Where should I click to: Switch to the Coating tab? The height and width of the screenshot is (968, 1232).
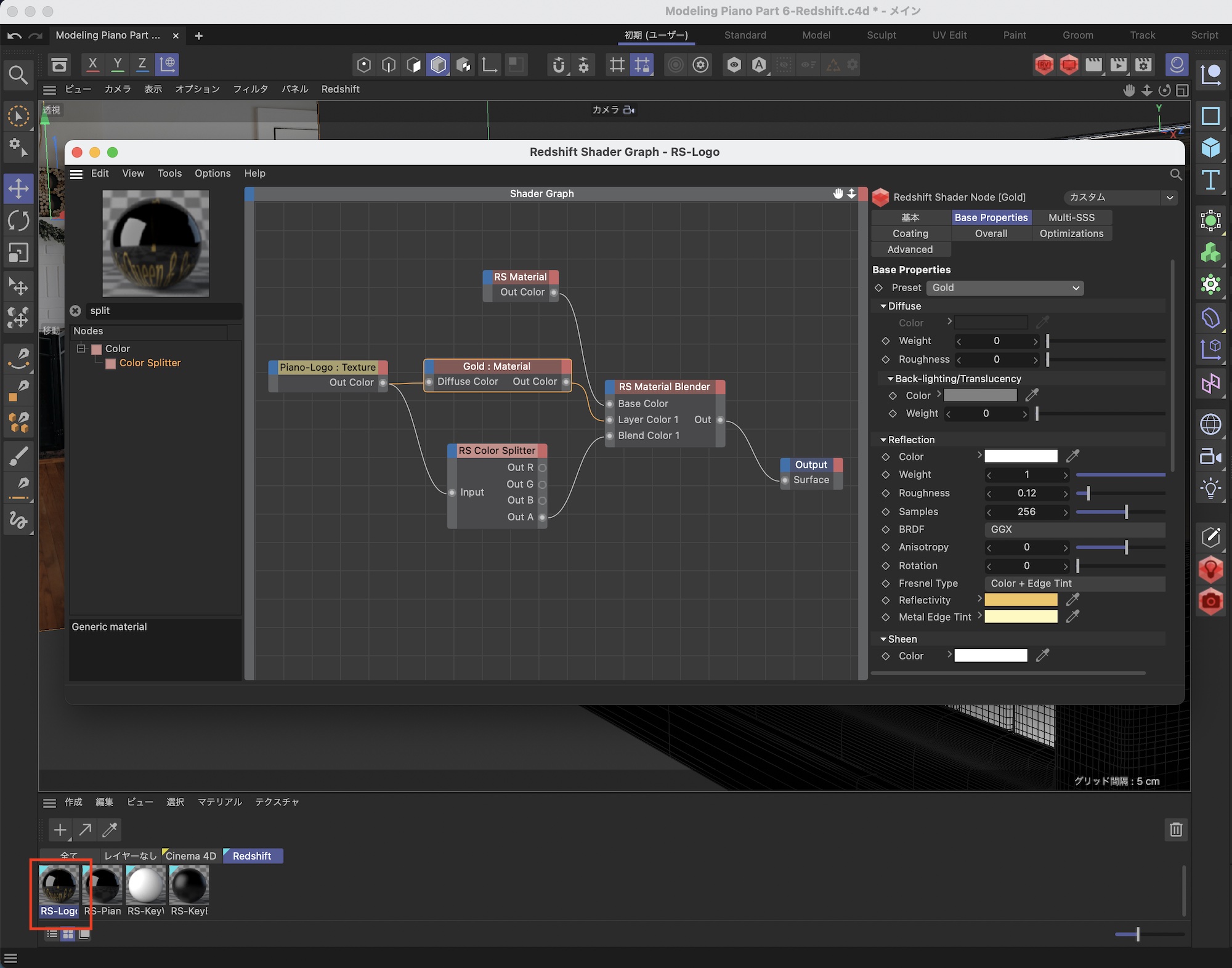pyautogui.click(x=910, y=233)
